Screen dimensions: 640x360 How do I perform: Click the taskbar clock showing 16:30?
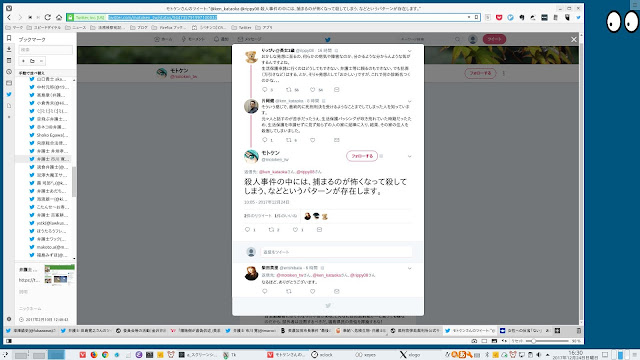tap(576, 355)
